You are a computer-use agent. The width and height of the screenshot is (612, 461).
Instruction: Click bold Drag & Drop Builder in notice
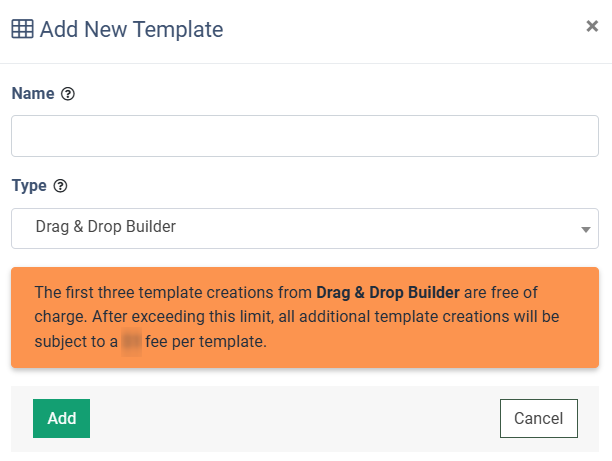click(x=387, y=293)
